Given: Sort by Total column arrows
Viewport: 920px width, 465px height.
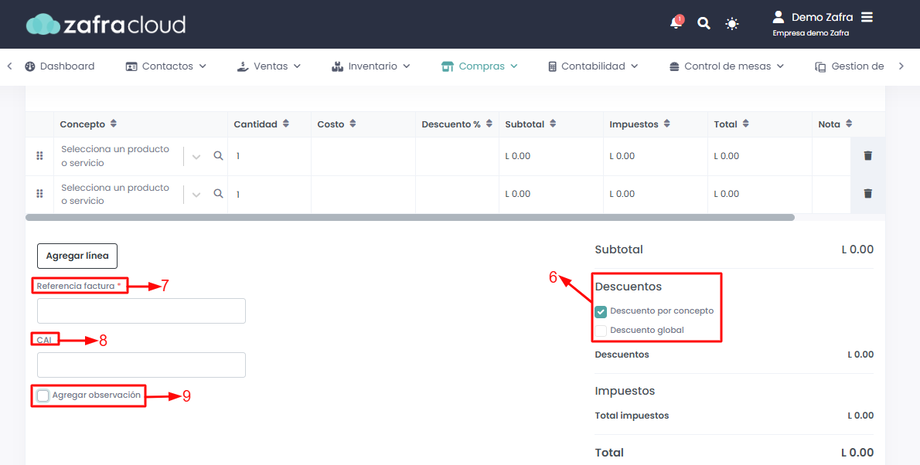Looking at the screenshot, I should click(x=745, y=124).
